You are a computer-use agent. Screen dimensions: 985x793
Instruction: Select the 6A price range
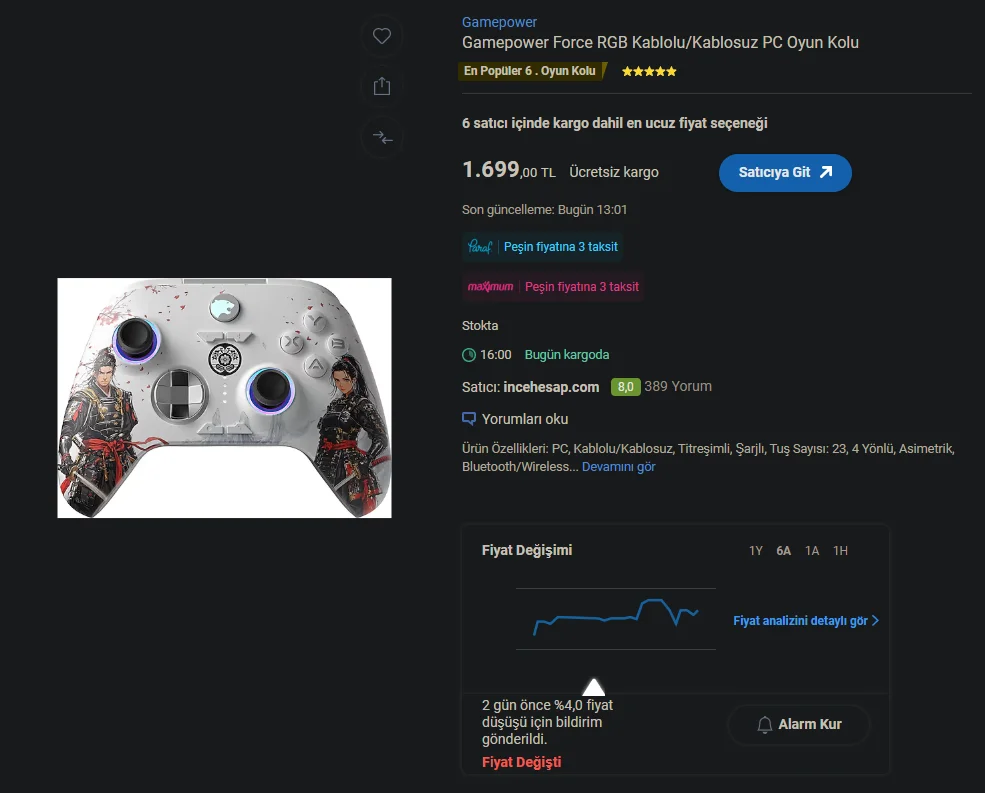click(784, 551)
